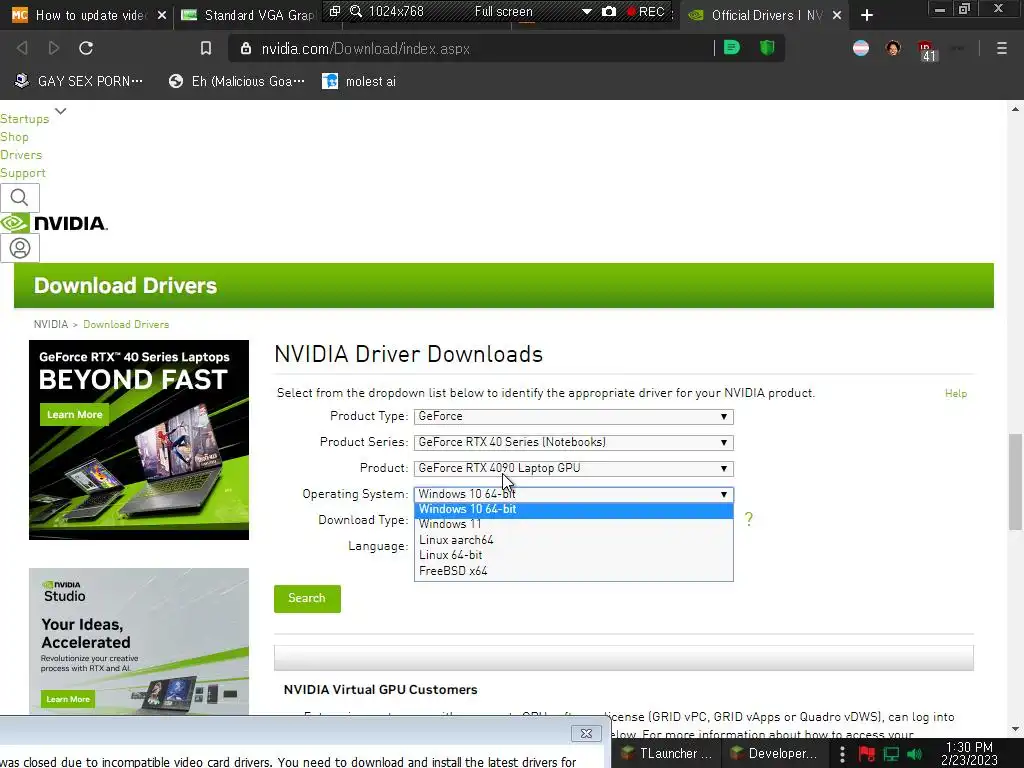Open the Startups menu link
Image resolution: width=1024 pixels, height=768 pixels.
(x=25, y=119)
